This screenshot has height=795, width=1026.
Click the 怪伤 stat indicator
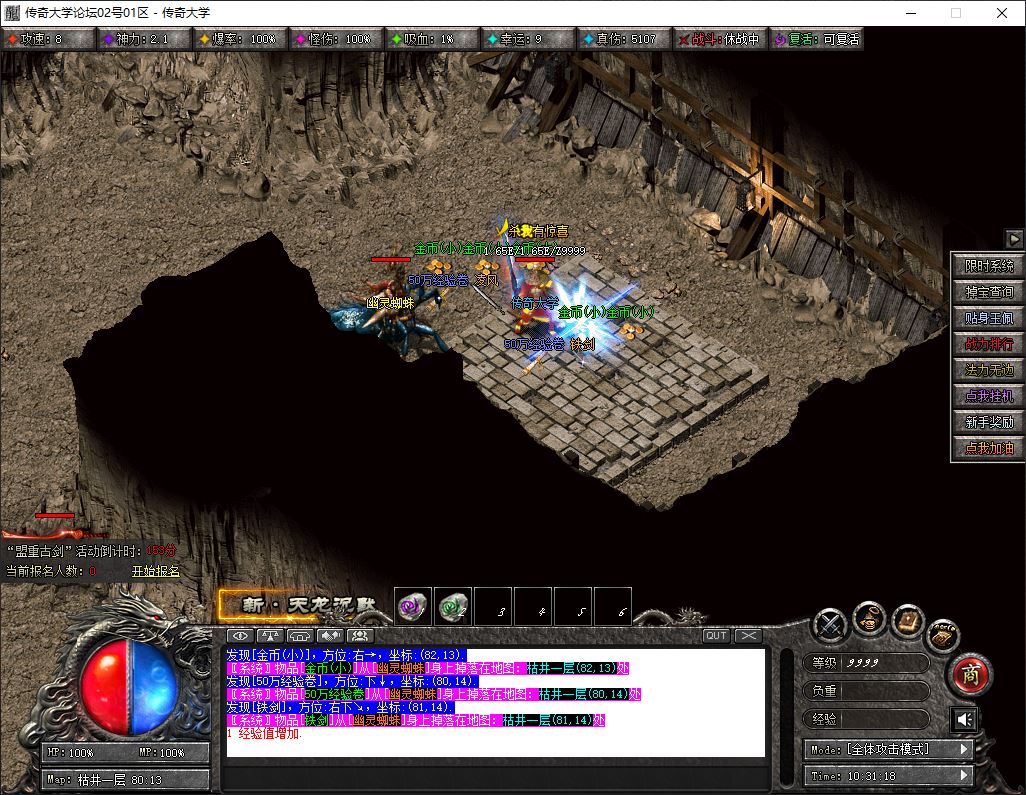point(336,39)
